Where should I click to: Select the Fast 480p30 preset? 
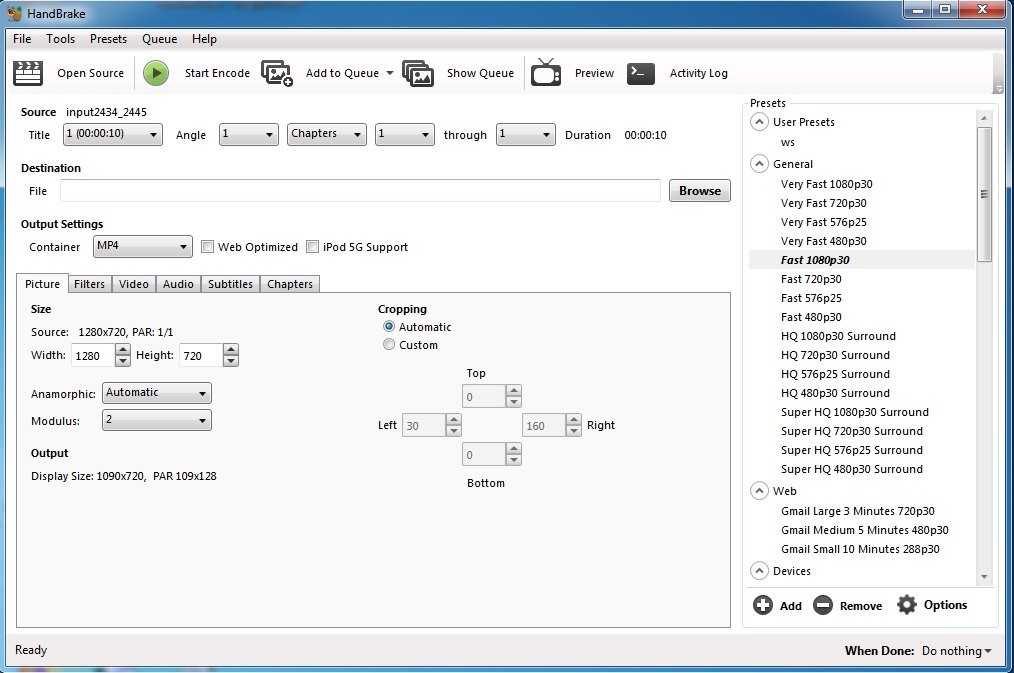(811, 317)
